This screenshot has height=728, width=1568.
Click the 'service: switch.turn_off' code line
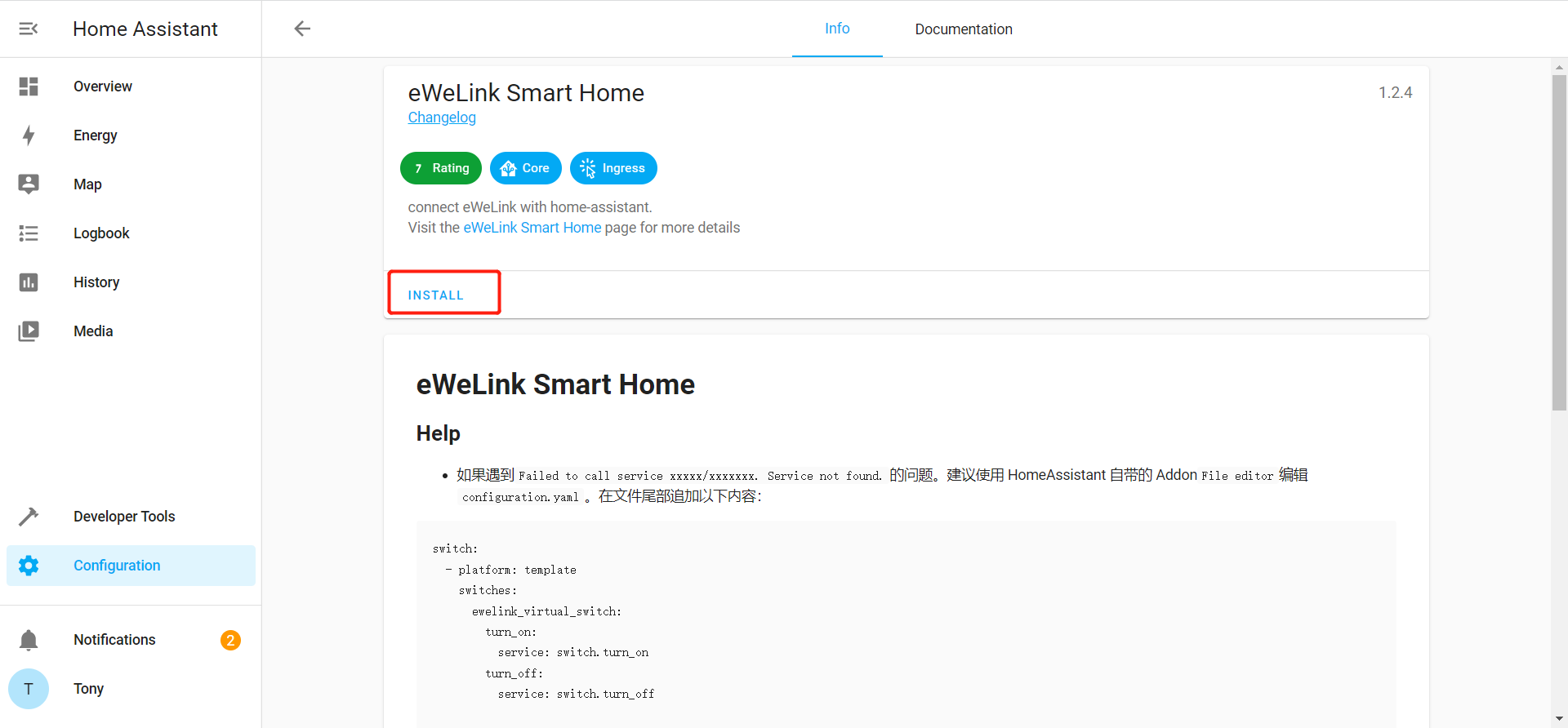click(577, 694)
